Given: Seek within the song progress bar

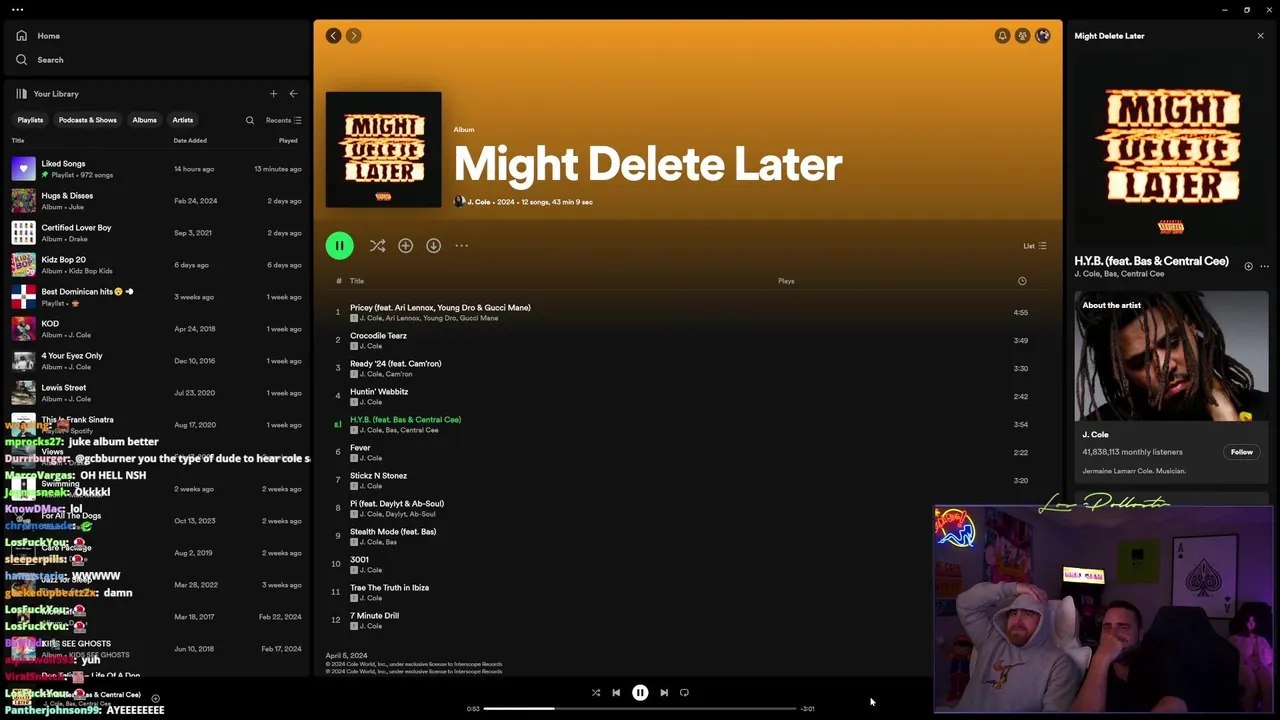Looking at the screenshot, I should [x=640, y=708].
